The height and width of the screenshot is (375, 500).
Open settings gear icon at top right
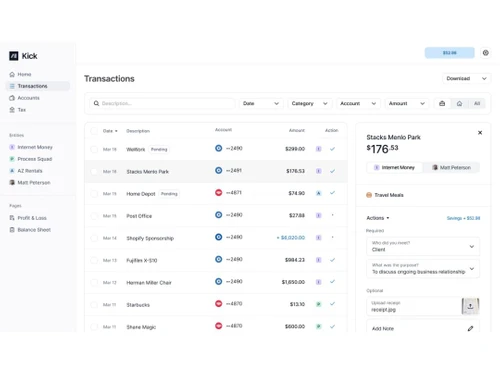(486, 53)
